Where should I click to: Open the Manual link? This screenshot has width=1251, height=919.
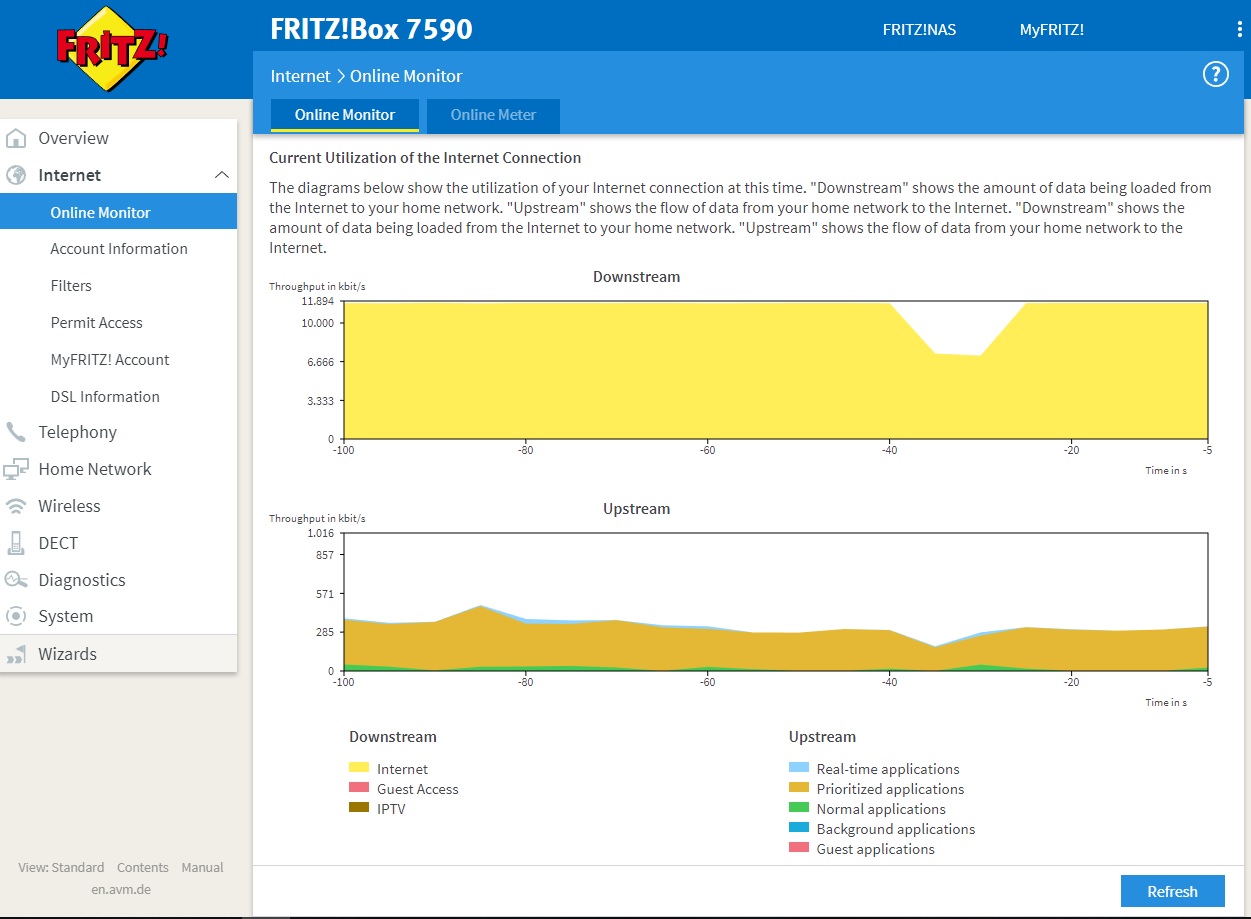pos(202,867)
